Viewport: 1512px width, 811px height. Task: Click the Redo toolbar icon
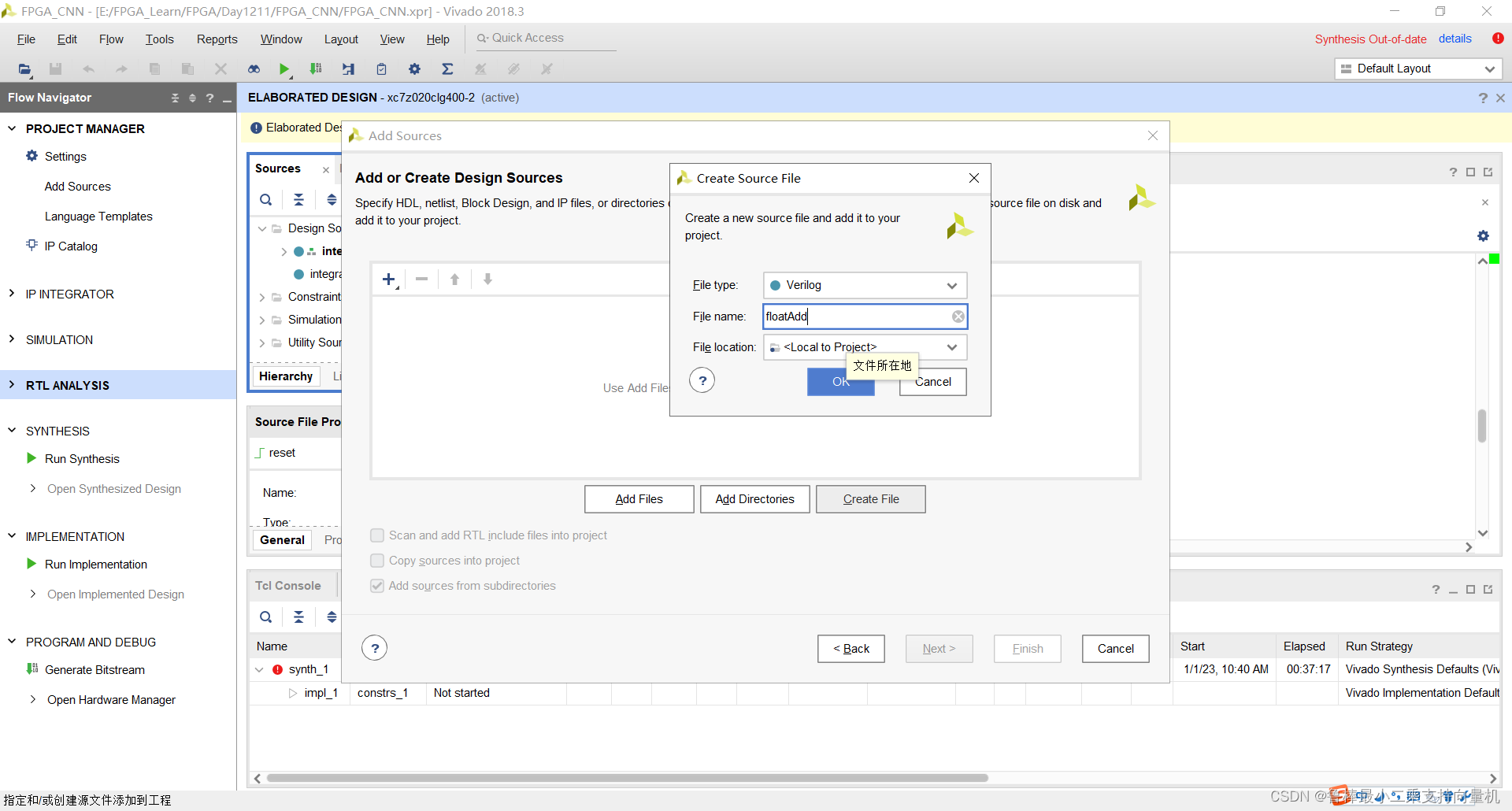(121, 69)
